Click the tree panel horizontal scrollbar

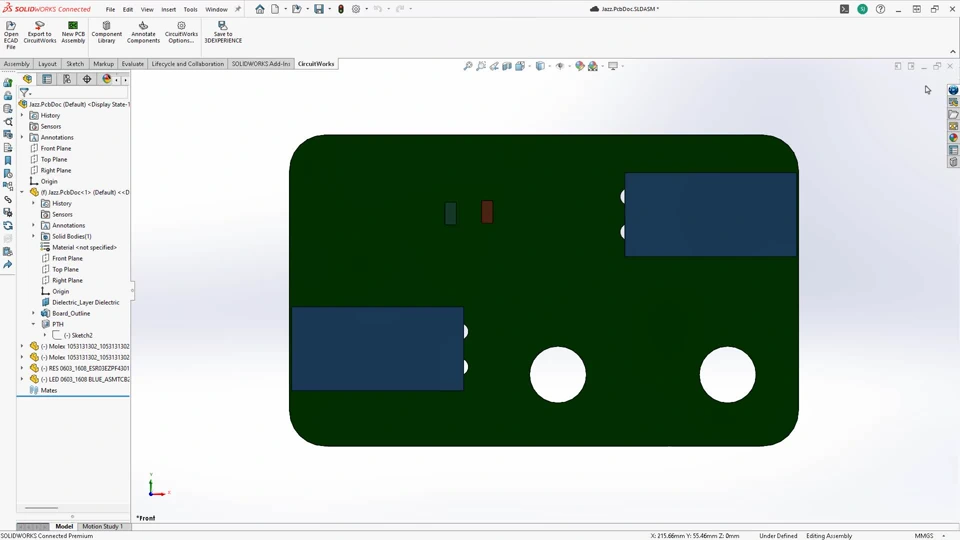click(x=41, y=508)
